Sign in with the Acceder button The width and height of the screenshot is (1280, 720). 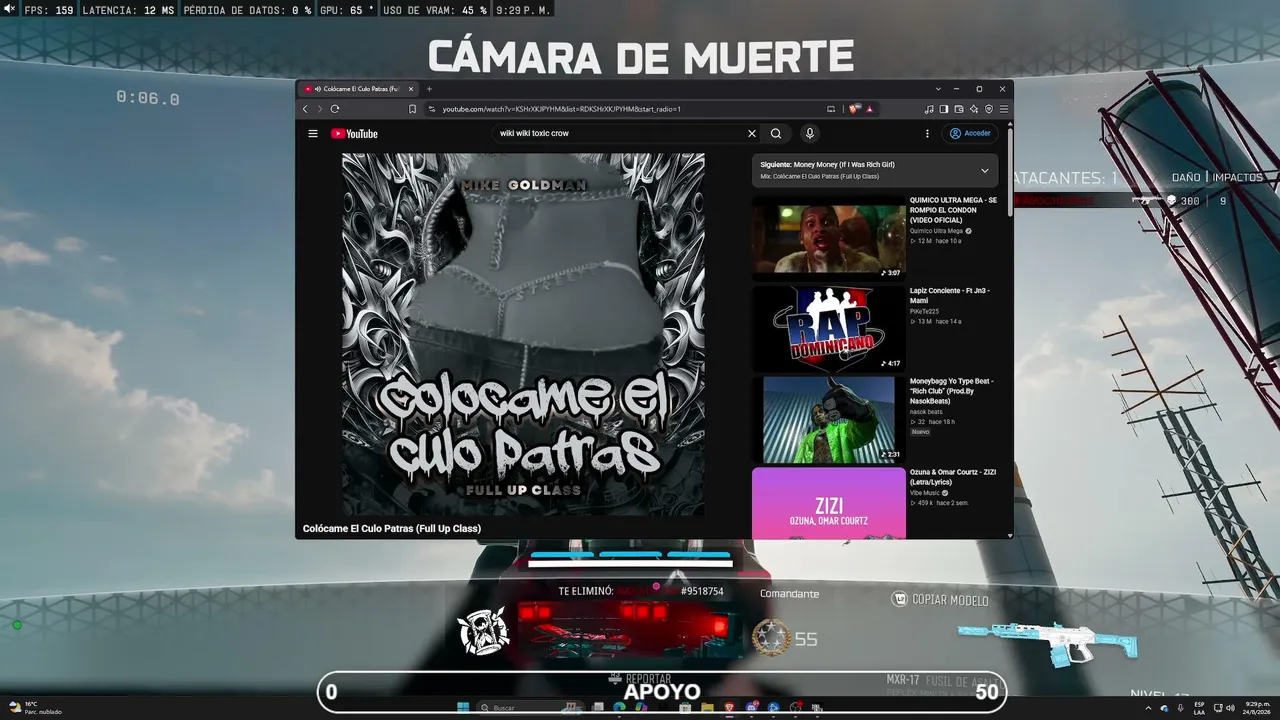click(x=970, y=133)
